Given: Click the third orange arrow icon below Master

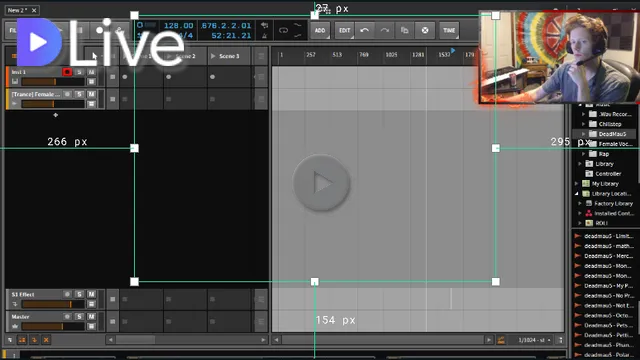Looking at the screenshot, I should coord(34,340).
